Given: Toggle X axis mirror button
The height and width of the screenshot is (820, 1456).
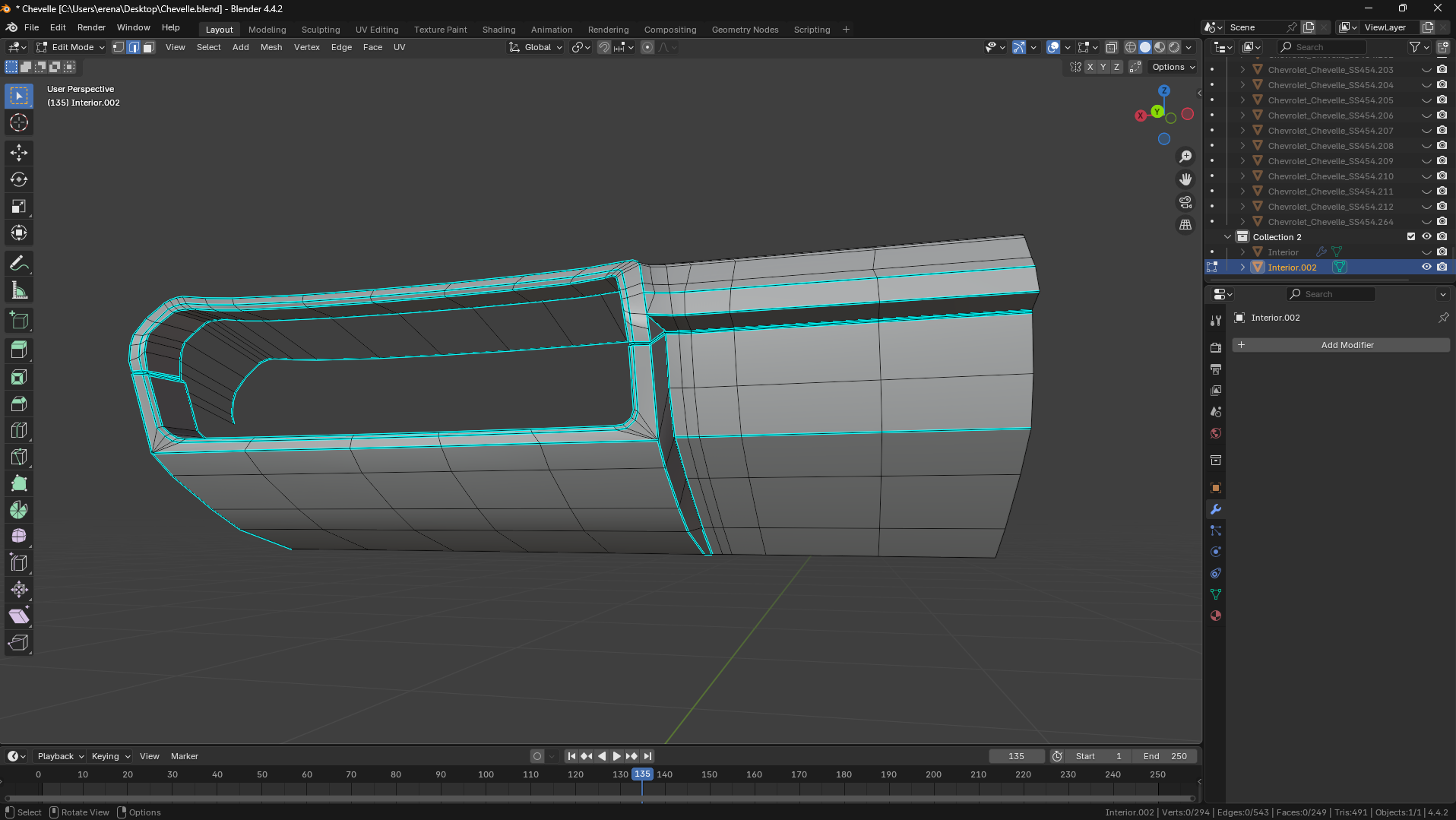Looking at the screenshot, I should tap(1090, 67).
